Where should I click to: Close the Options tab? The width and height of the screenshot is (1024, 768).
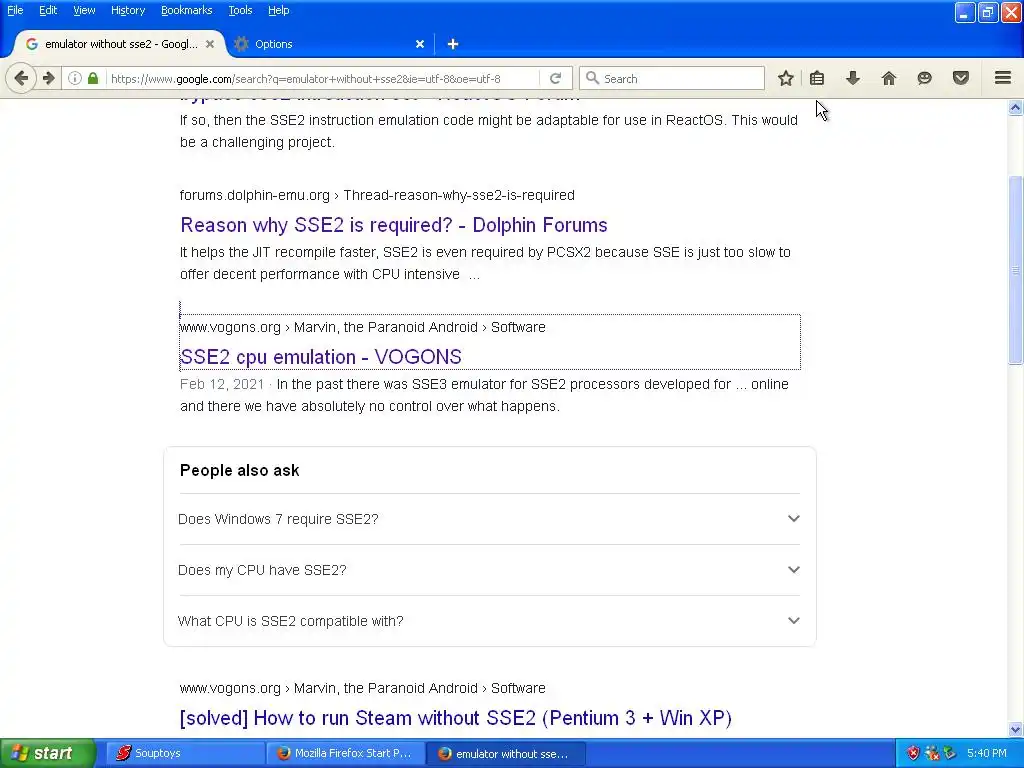tap(420, 44)
